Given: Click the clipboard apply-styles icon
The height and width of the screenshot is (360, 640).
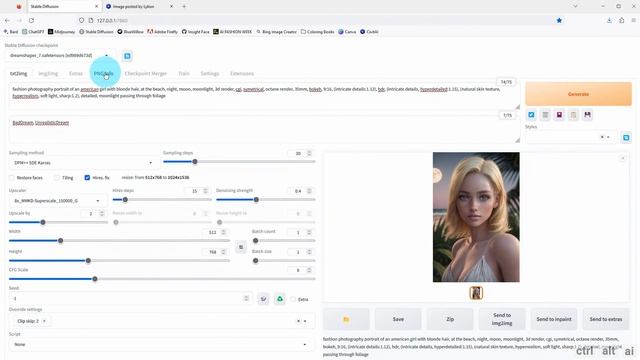Looking at the screenshot, I should [x=573, y=115].
